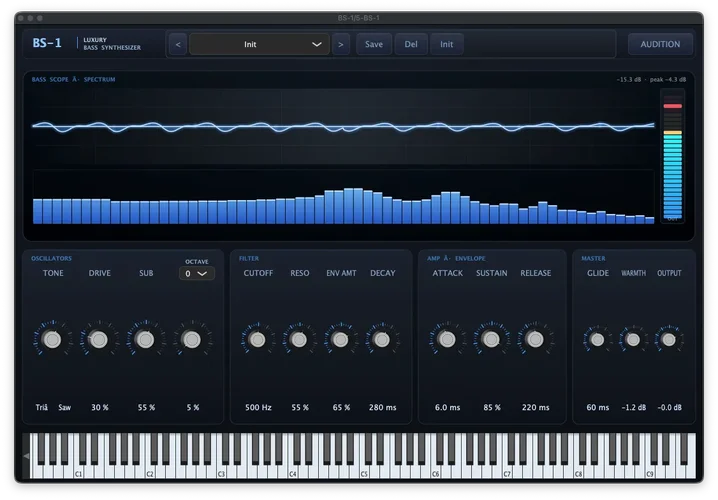Open the Octave dropdown showing 0
Viewport: 718px width, 500px height.
196,273
